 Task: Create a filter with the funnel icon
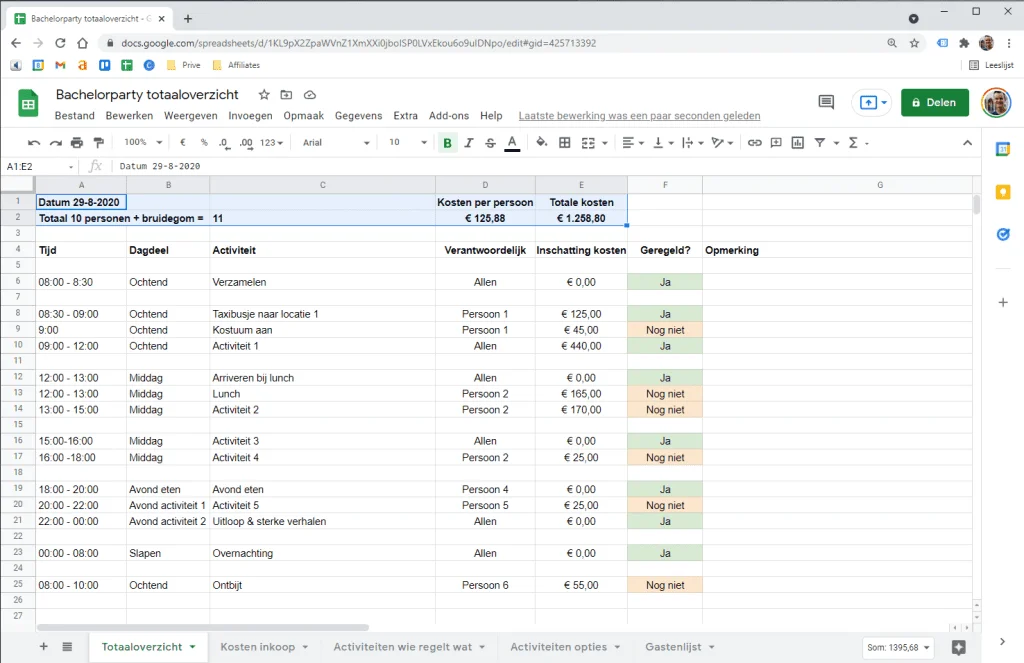[x=820, y=143]
